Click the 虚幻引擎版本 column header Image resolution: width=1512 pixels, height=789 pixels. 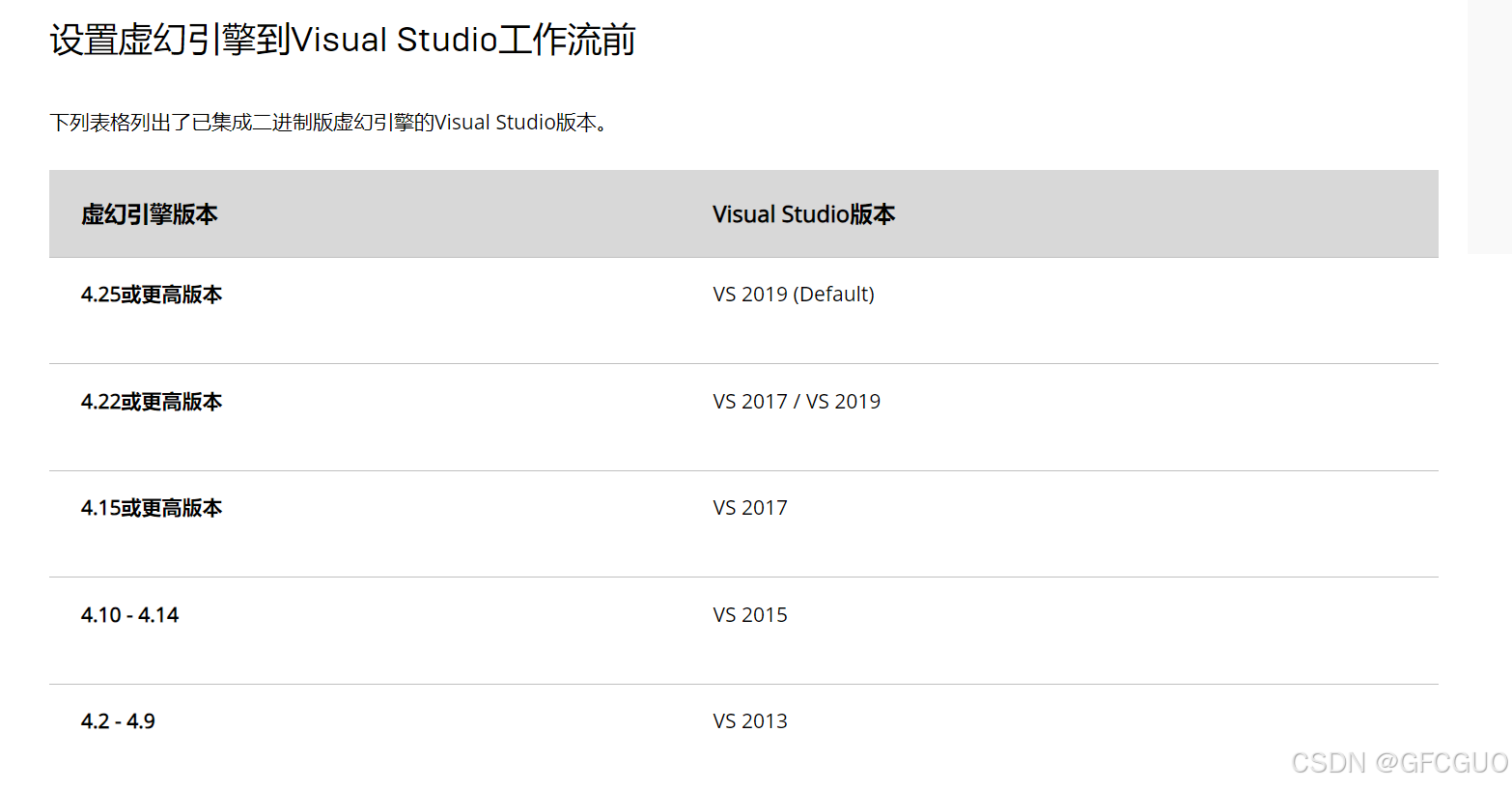tap(150, 214)
